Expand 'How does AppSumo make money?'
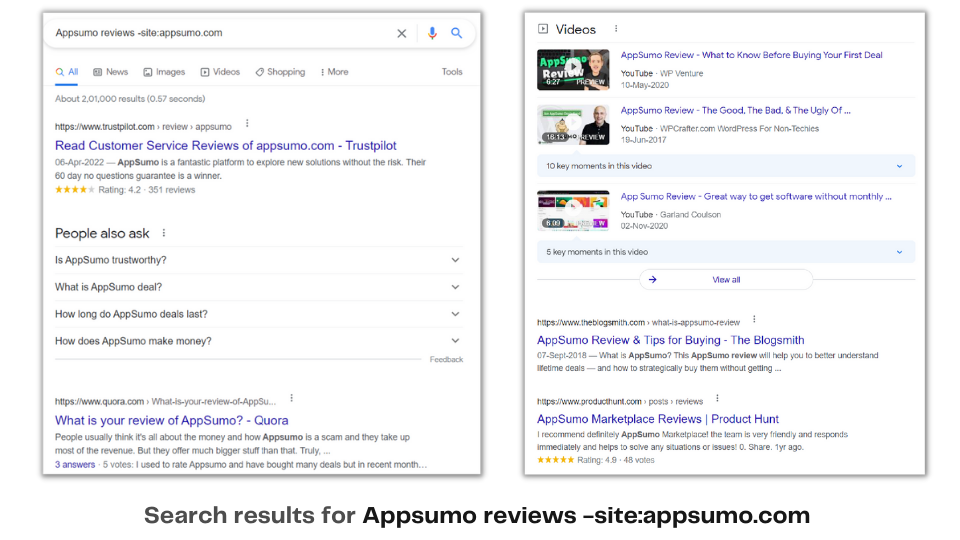 pos(258,341)
